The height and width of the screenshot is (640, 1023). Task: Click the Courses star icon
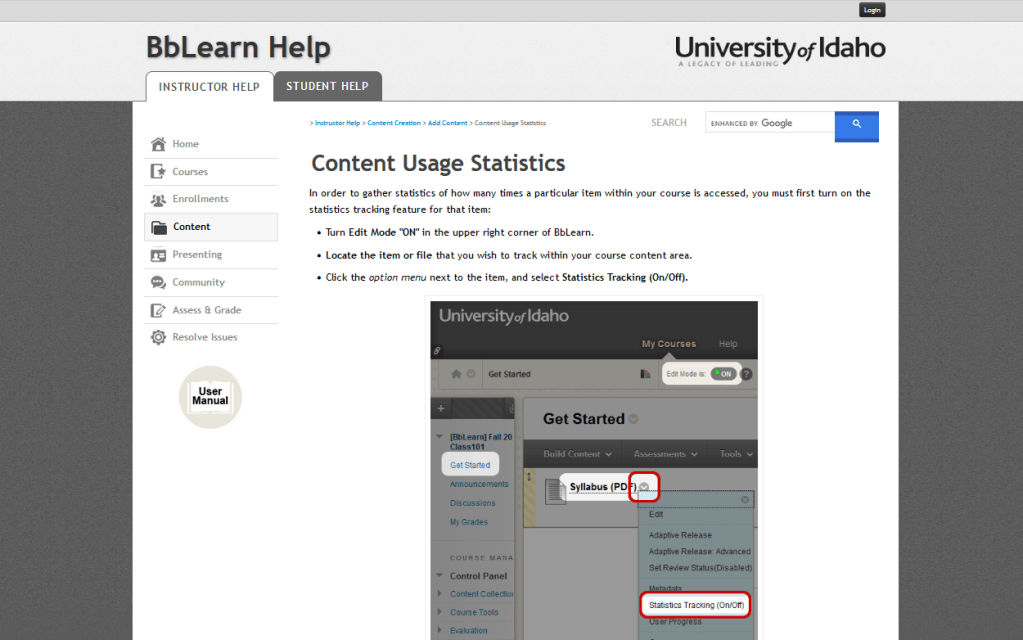(158, 172)
